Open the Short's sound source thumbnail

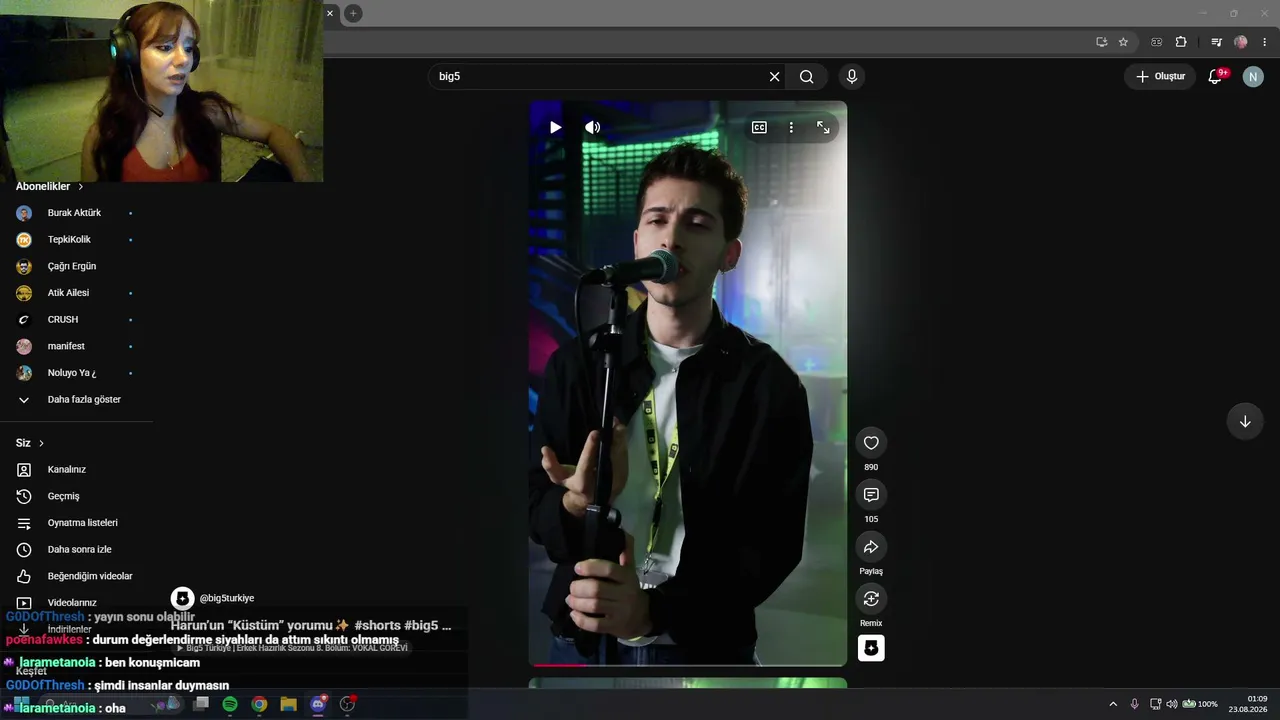(871, 648)
